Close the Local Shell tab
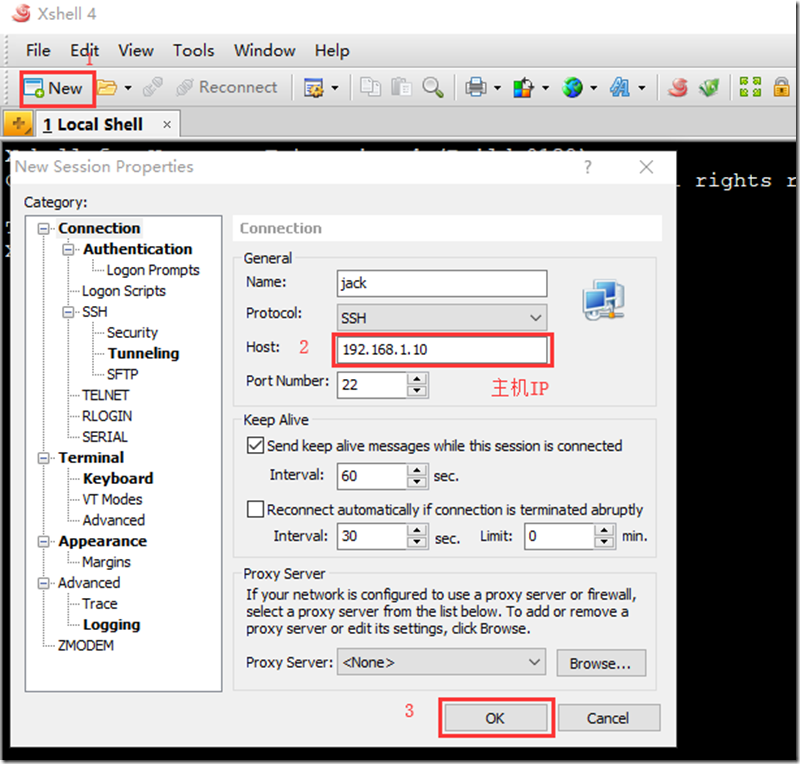This screenshot has width=800, height=764. 167,125
